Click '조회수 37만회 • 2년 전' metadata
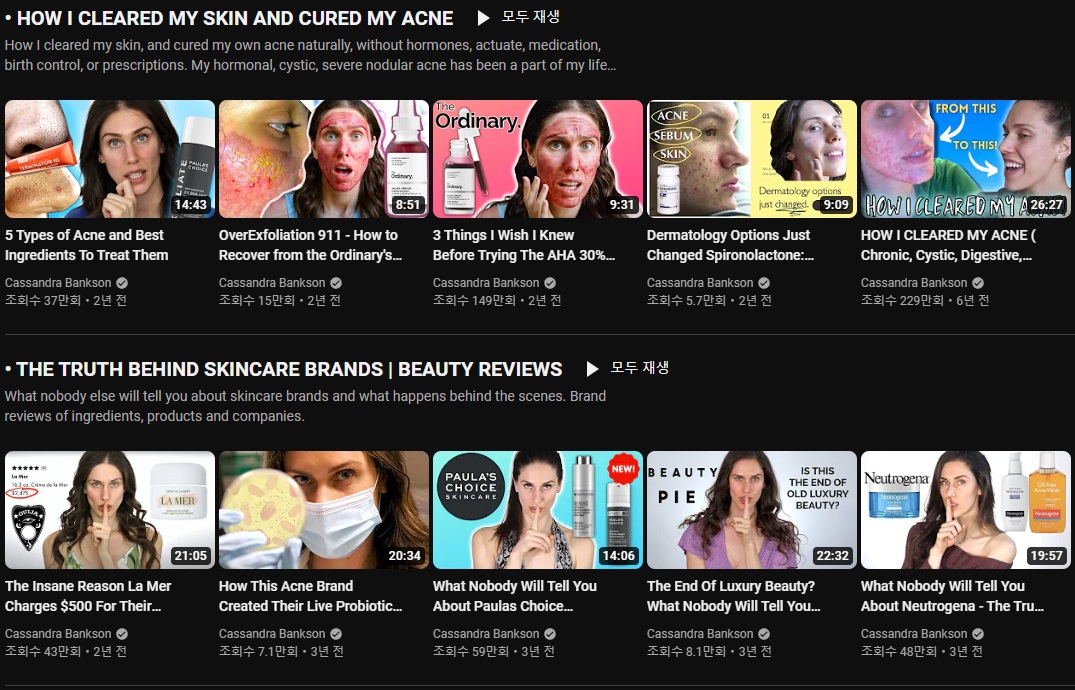The width and height of the screenshot is (1075, 690). pyautogui.click(x=66, y=300)
